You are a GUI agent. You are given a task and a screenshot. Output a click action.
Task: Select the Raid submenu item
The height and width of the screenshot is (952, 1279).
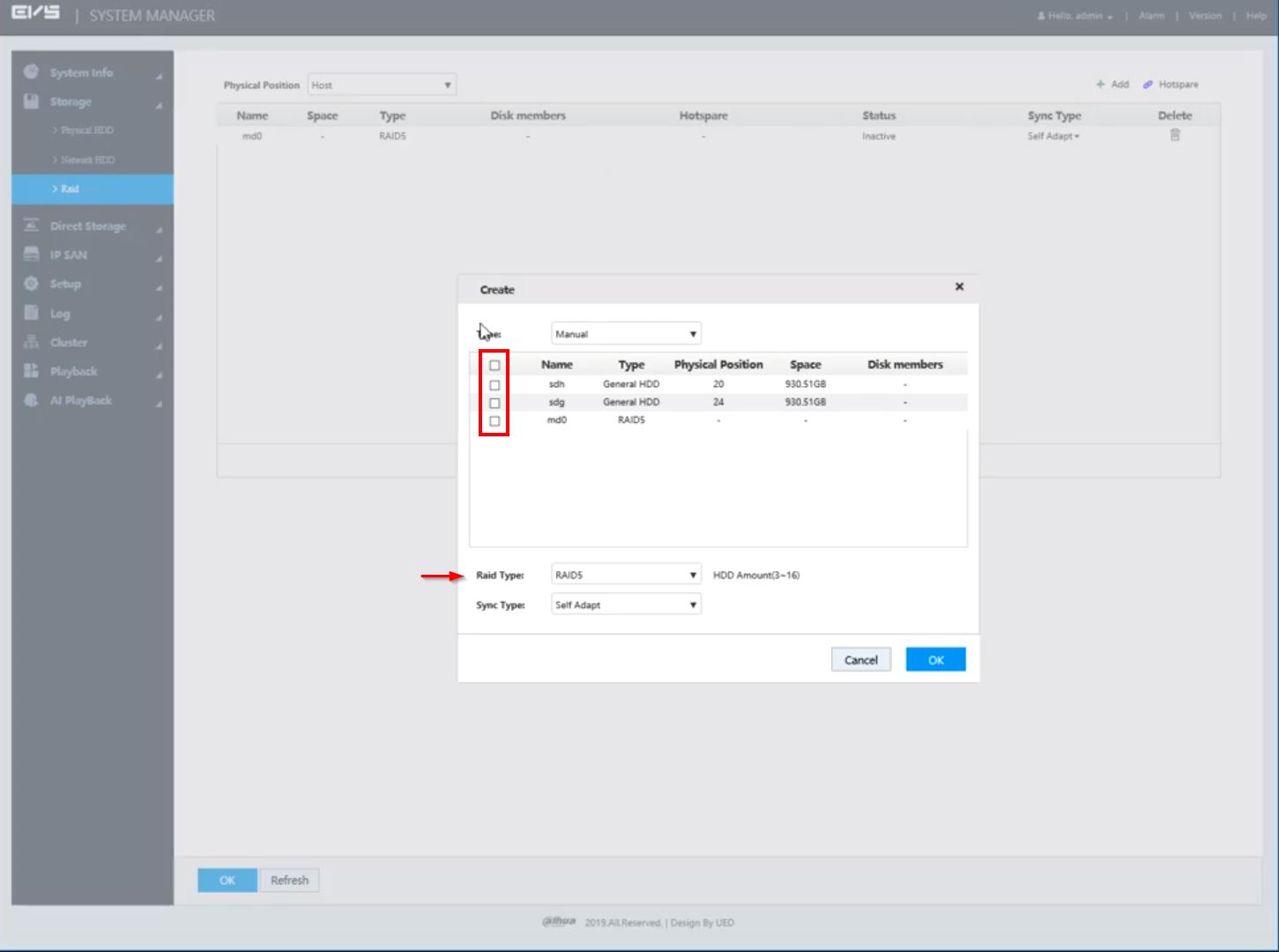93,189
